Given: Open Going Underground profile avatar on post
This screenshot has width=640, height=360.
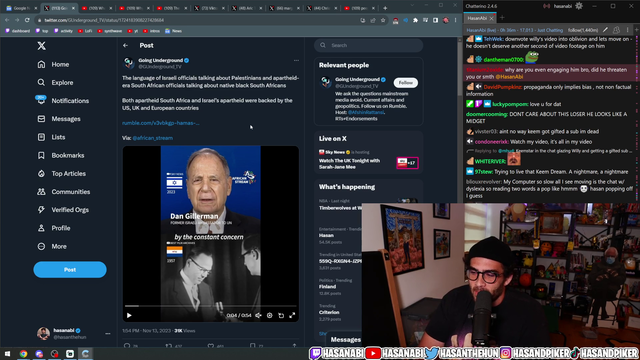Looking at the screenshot, I should coord(129,63).
